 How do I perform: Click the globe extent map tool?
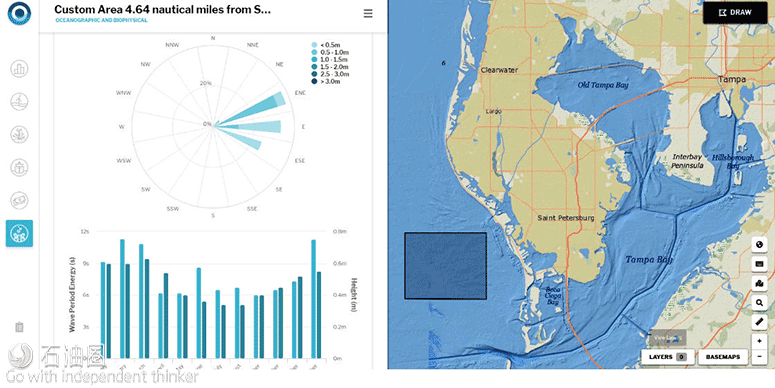coord(759,244)
